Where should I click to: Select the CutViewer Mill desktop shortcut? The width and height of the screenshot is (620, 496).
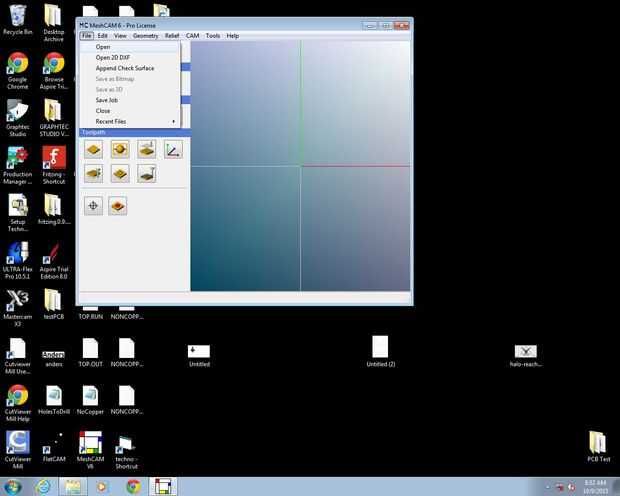point(17,450)
